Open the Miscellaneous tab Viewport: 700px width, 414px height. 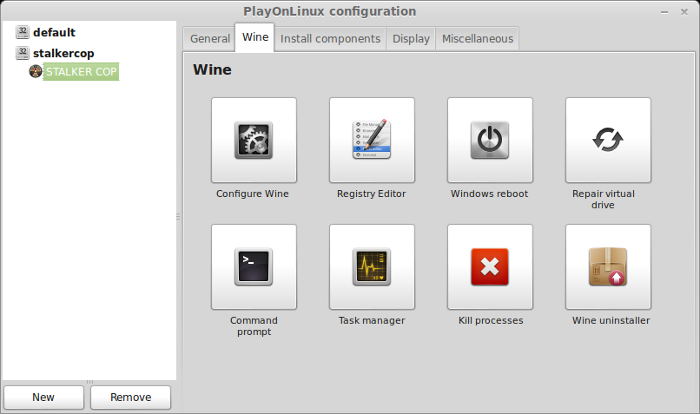click(477, 39)
